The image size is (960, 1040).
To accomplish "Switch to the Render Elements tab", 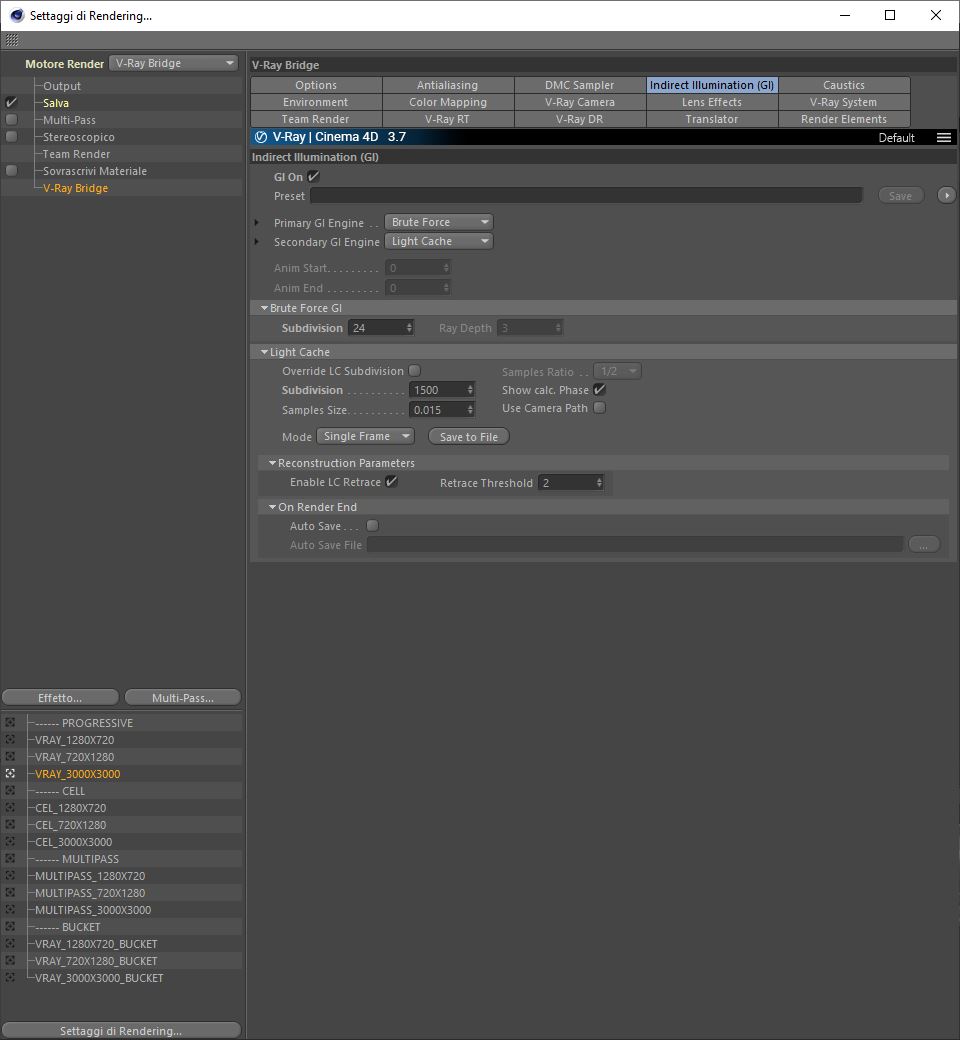I will (x=843, y=119).
